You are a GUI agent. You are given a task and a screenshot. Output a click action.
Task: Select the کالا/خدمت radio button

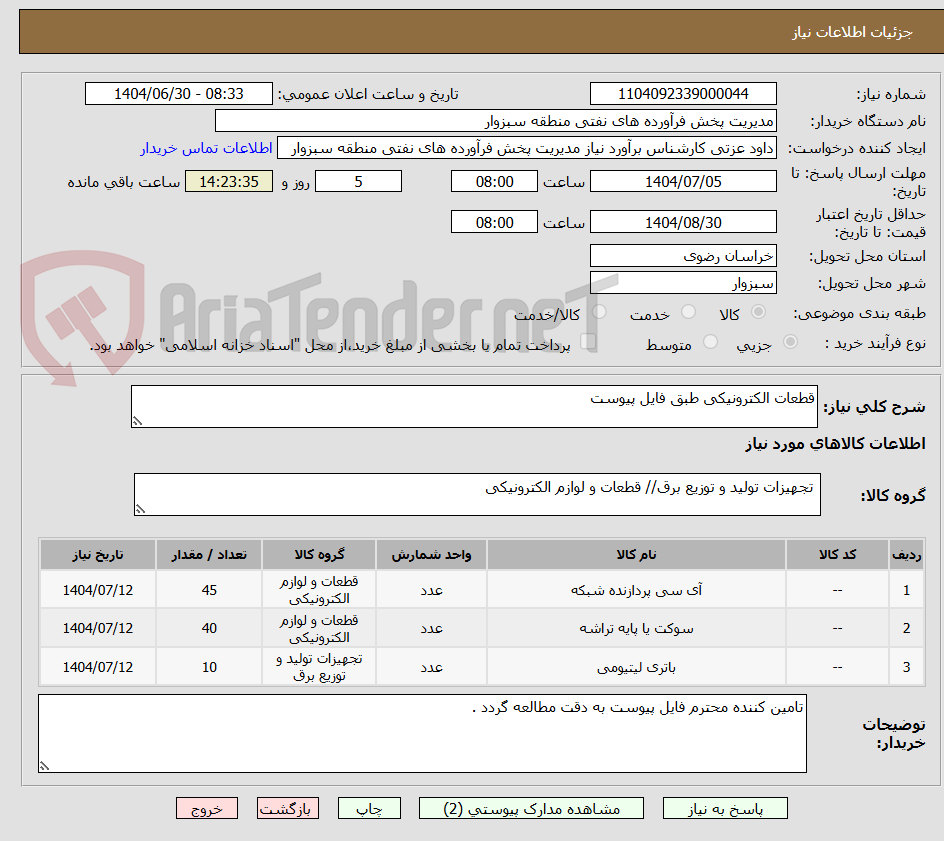[600, 312]
